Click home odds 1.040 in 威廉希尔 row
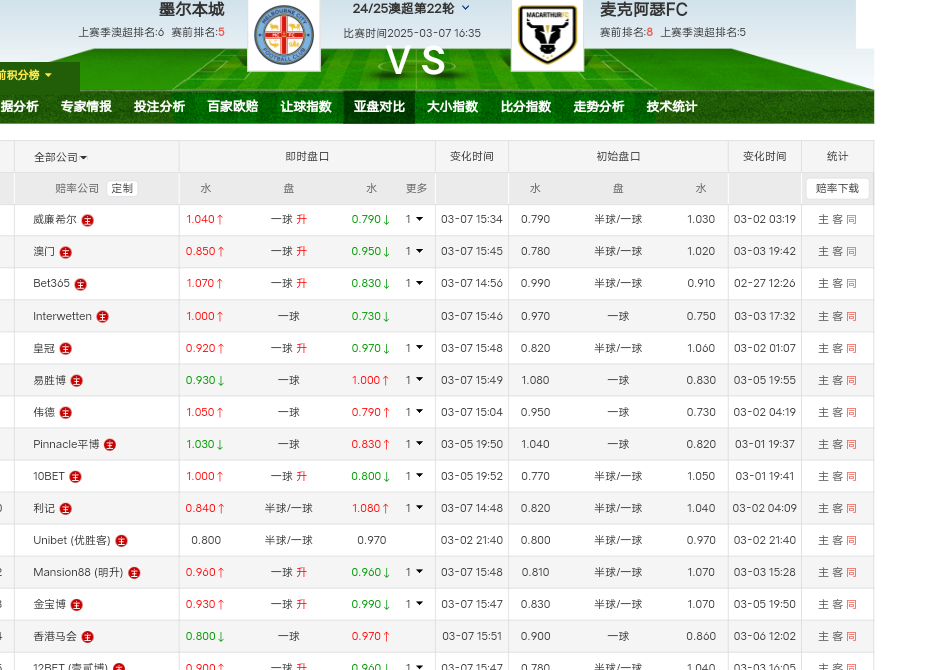 [201, 219]
